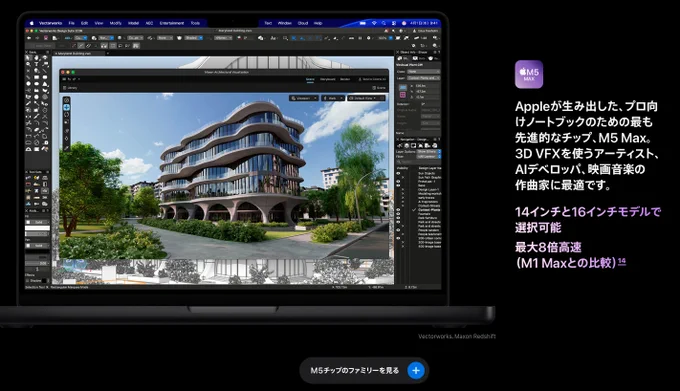Switch to Data tab in Object Info palette
This screenshot has width=680, height=391.
[x=418, y=59]
